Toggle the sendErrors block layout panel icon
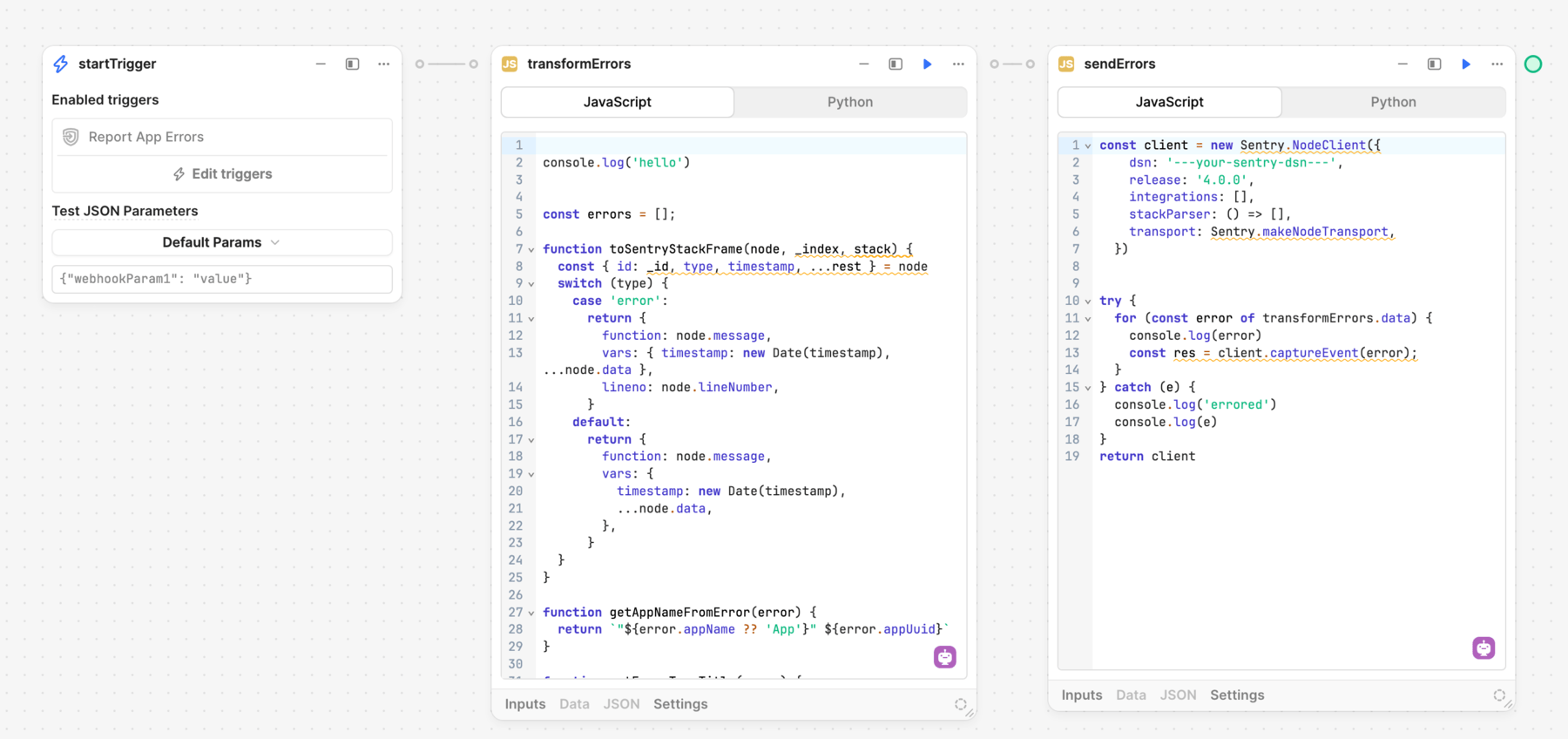The image size is (1568, 739). pos(1434,64)
